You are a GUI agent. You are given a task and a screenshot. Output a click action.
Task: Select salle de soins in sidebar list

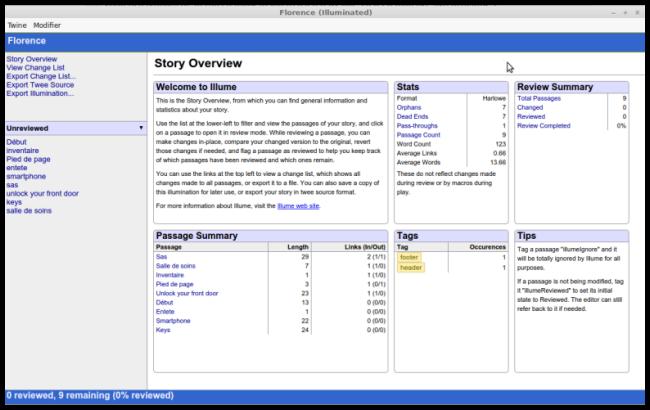point(29,211)
